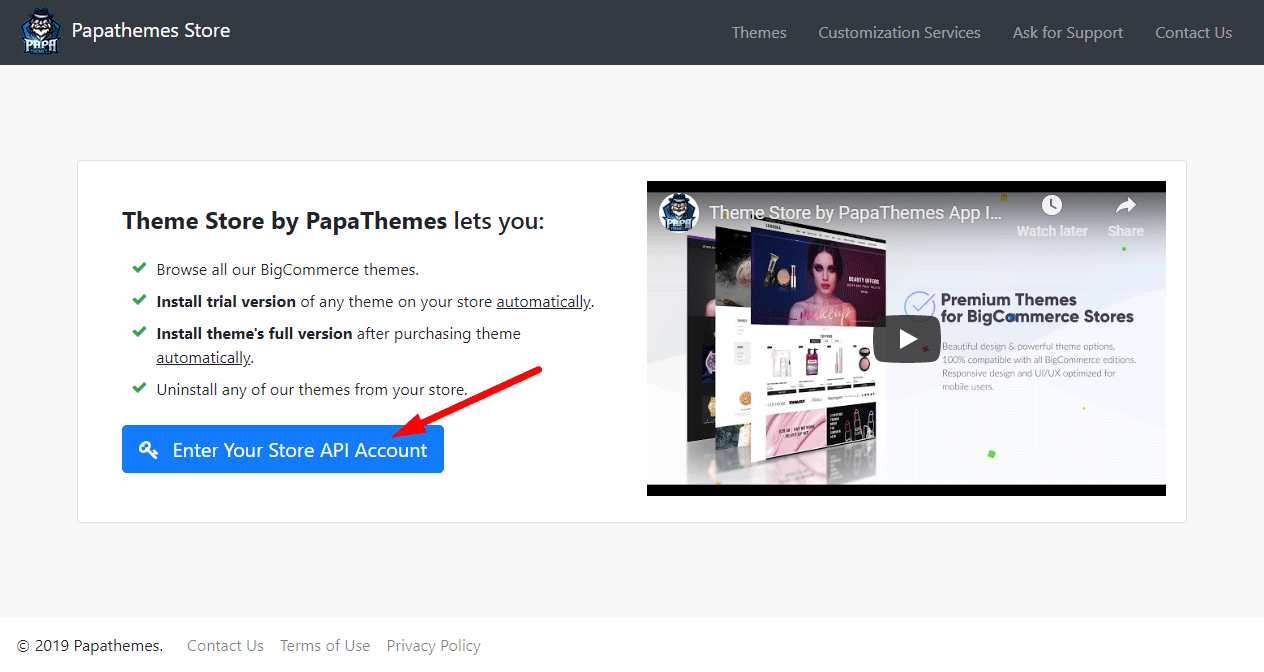Click the Watch later clock icon
This screenshot has width=1264, height=672.
click(1051, 206)
